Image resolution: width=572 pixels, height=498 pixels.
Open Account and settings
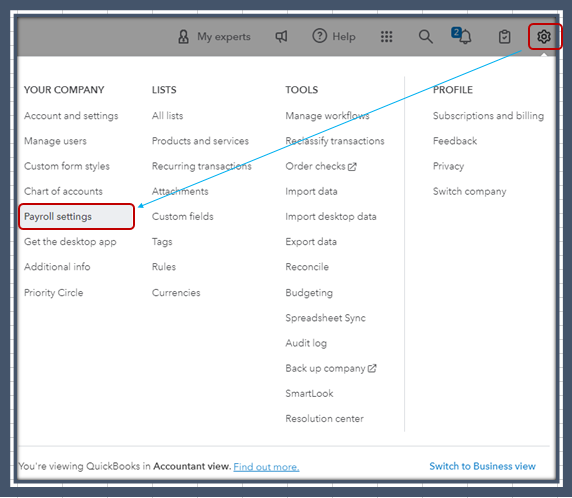[x=71, y=116]
